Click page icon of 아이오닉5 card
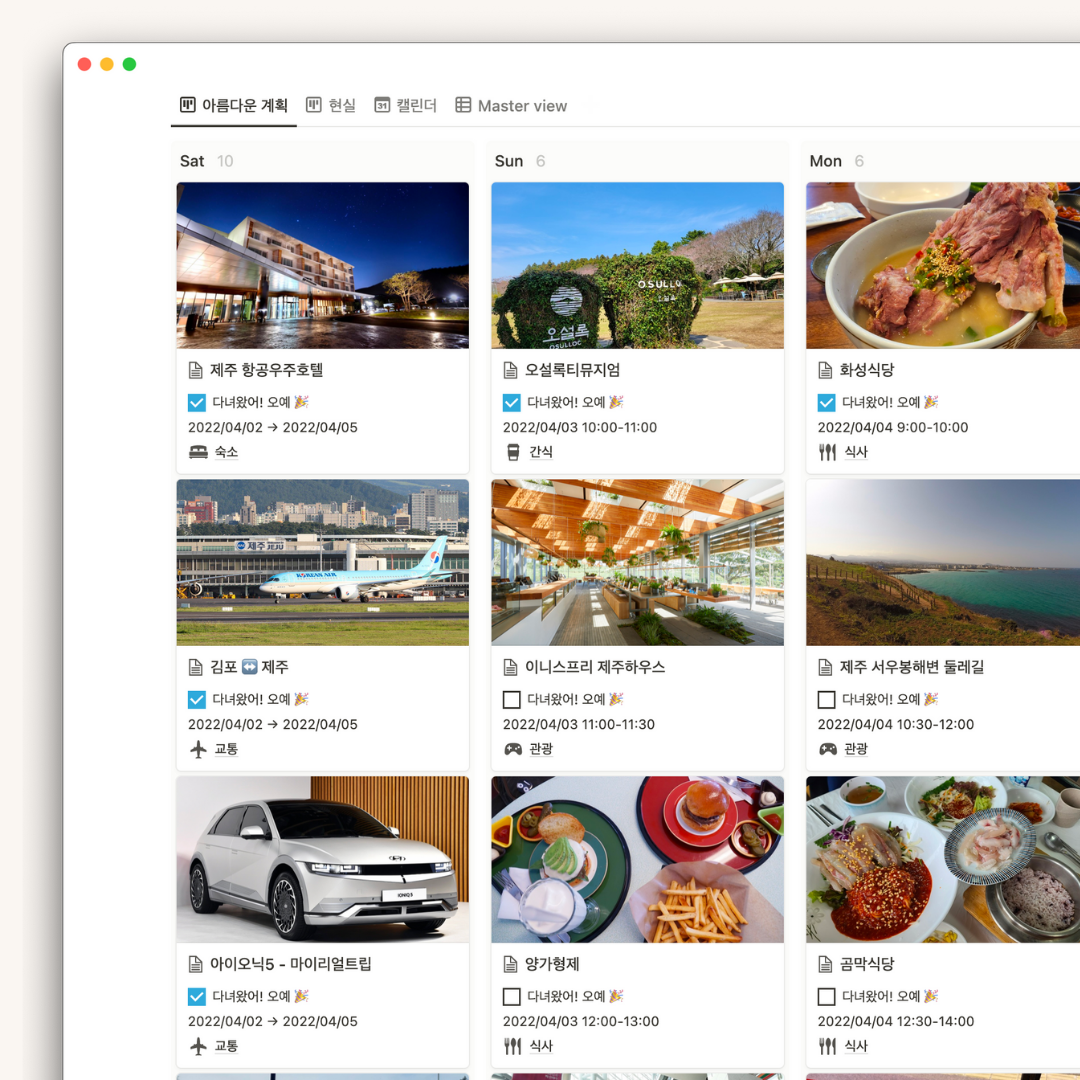 [196, 964]
